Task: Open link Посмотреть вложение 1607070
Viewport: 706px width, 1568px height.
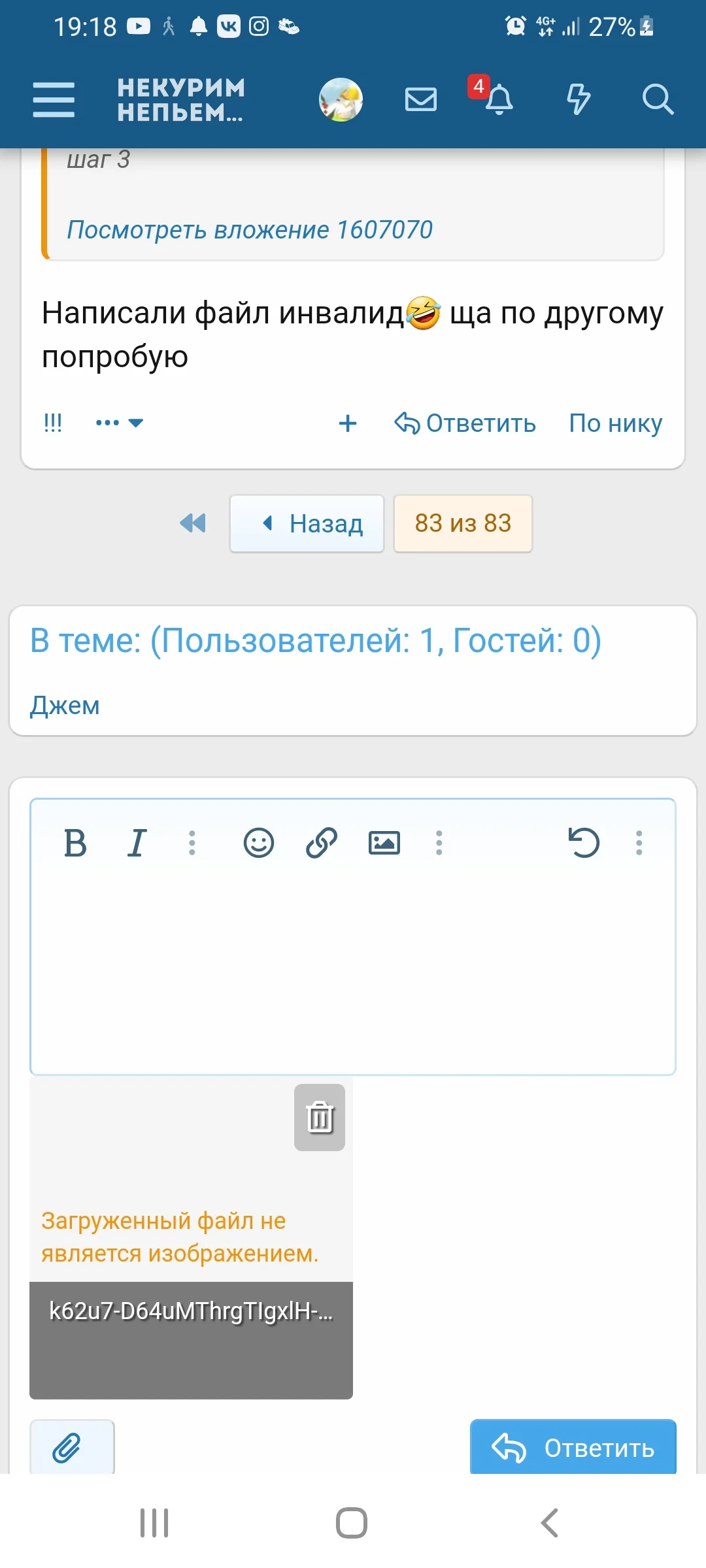Action: pyautogui.click(x=250, y=230)
